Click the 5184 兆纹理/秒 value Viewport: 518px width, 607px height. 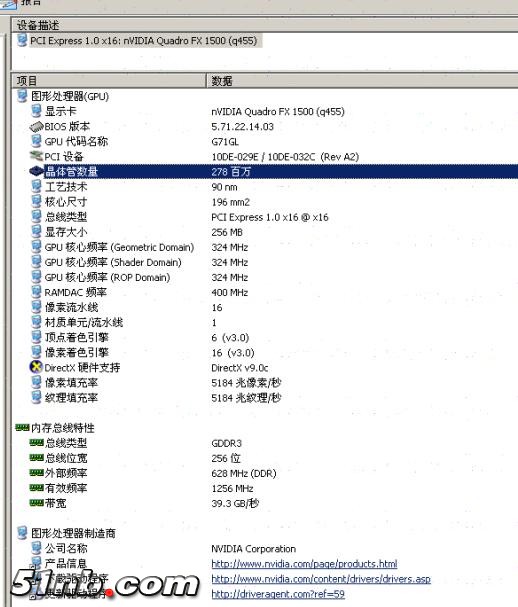(x=246, y=398)
